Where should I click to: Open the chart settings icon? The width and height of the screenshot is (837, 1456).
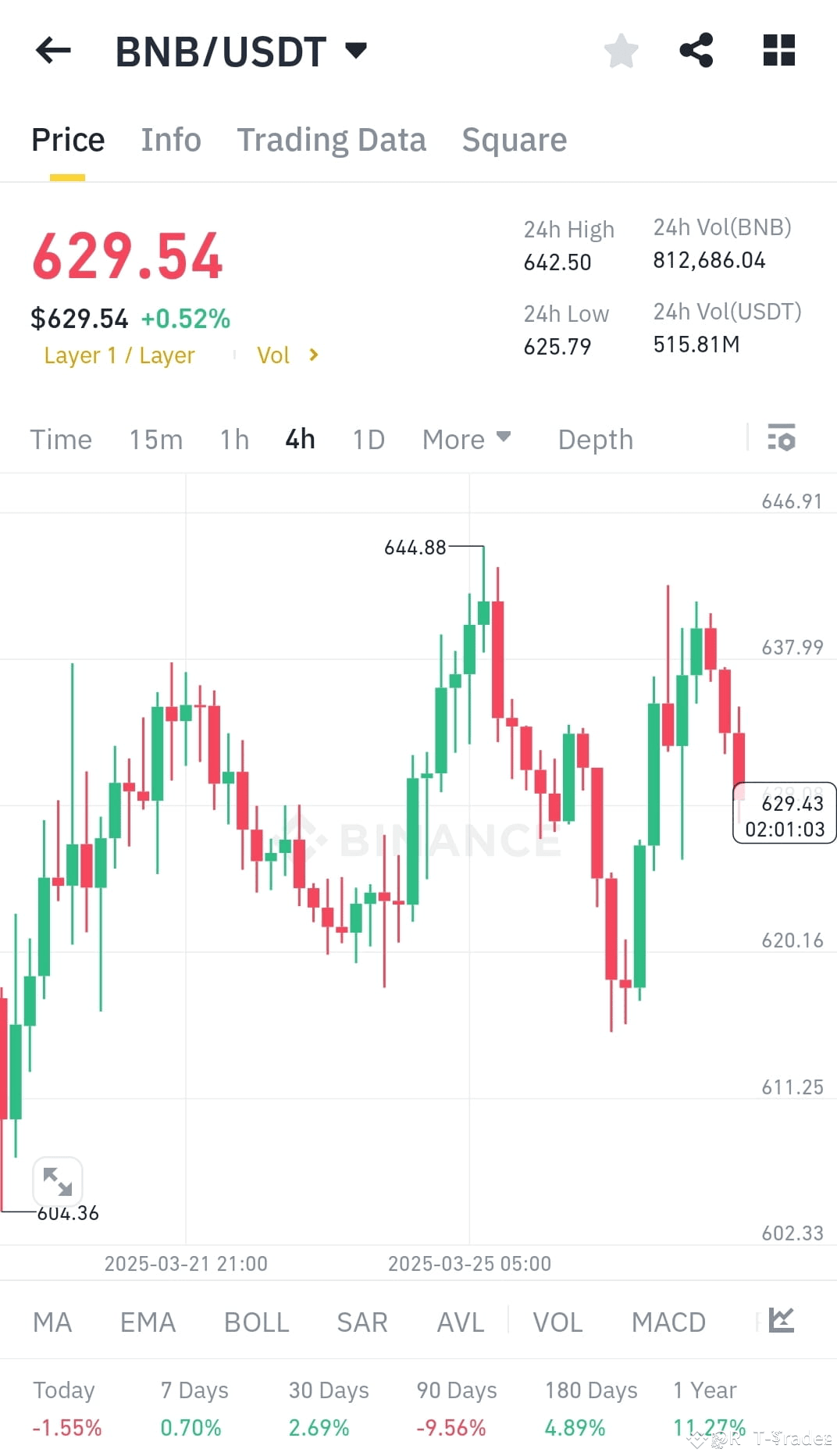tap(782, 438)
